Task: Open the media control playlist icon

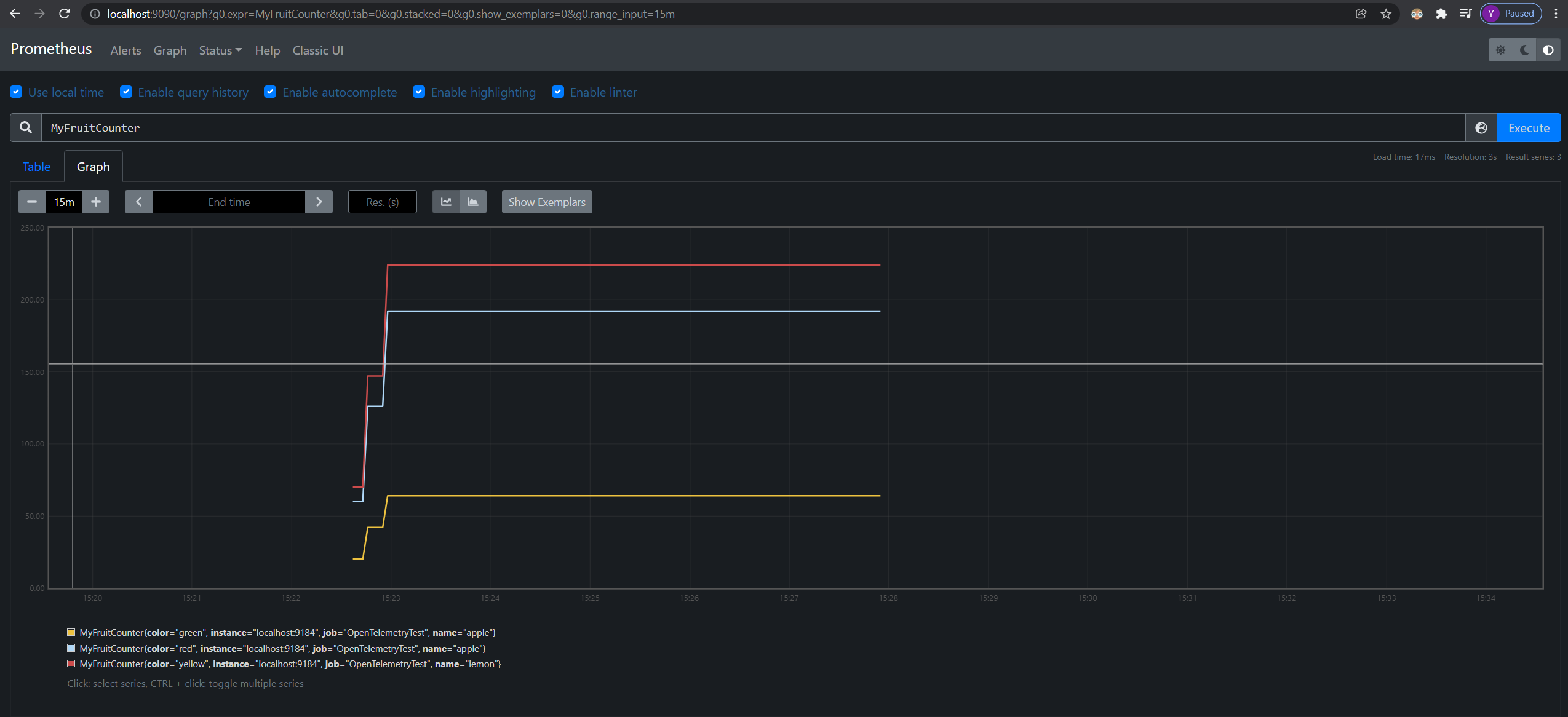Action: pos(1465,14)
